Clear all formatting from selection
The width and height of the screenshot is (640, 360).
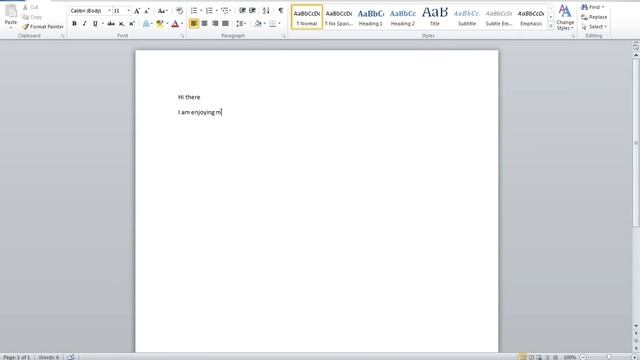(x=179, y=11)
